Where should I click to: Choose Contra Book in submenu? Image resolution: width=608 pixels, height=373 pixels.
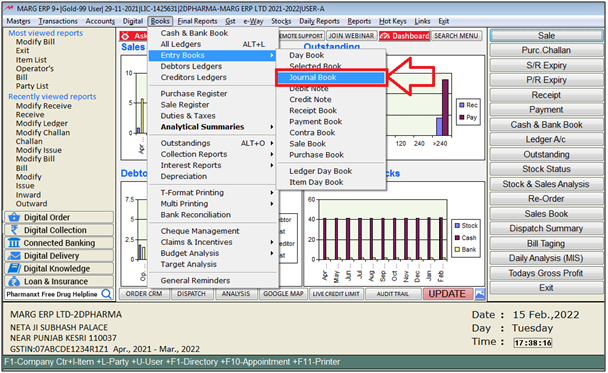(x=312, y=133)
